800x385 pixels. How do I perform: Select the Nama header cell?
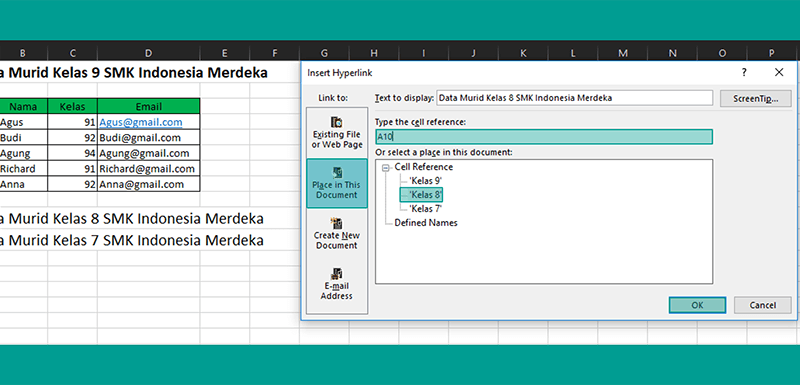tap(23, 106)
